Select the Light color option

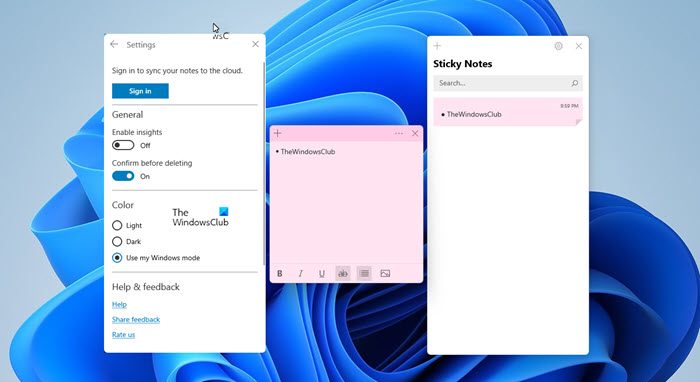click(117, 225)
